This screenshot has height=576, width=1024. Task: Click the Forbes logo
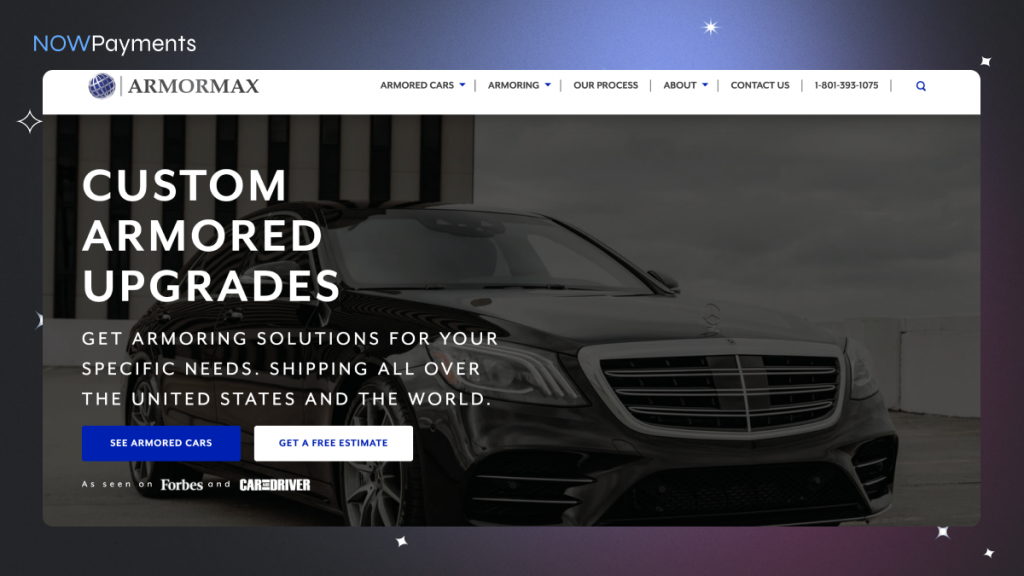(x=182, y=485)
